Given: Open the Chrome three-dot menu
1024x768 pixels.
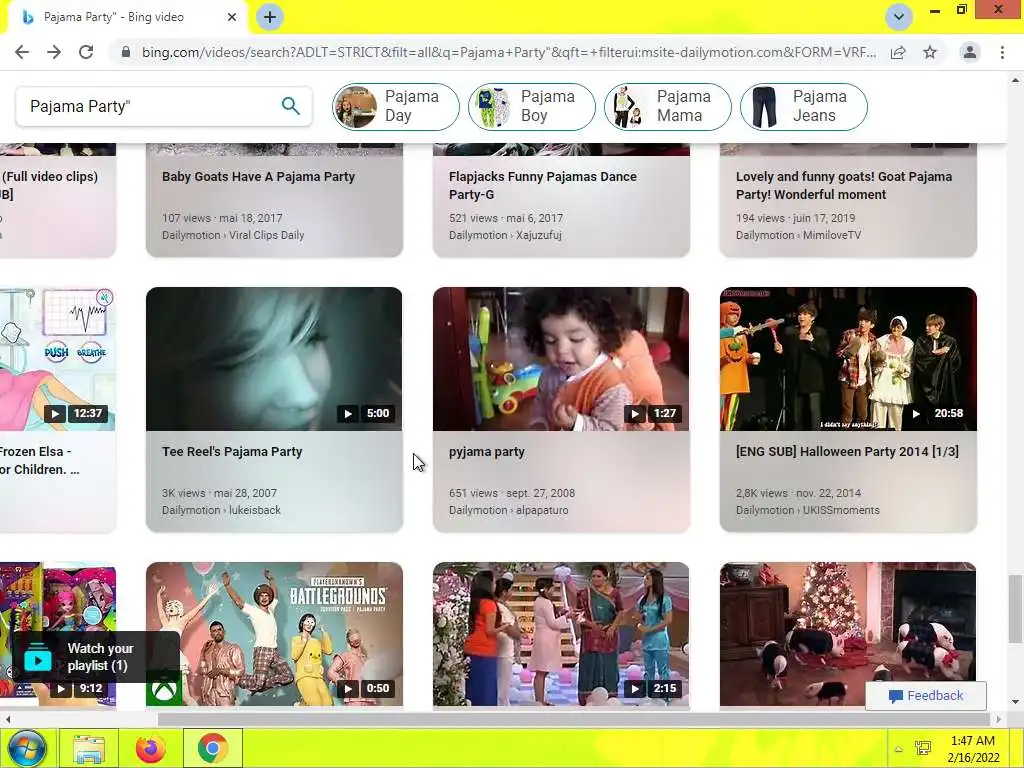Looking at the screenshot, I should click(x=1002, y=52).
